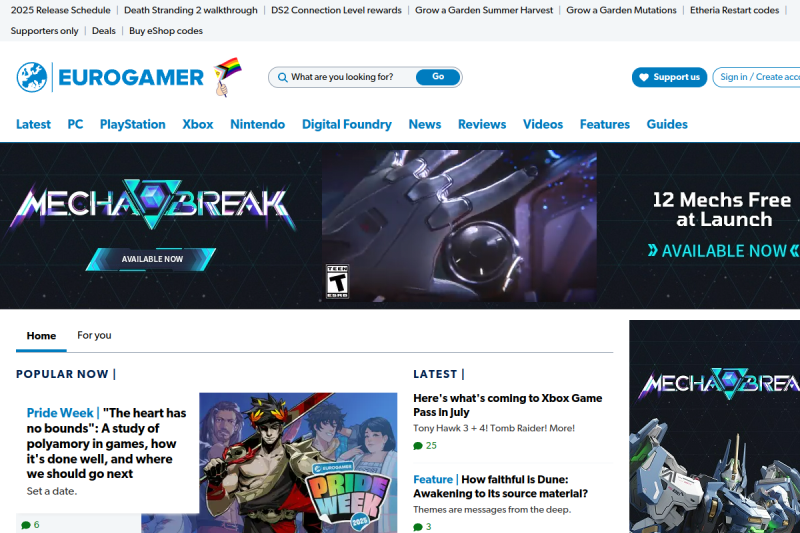Open the Latest nav section

point(33,124)
